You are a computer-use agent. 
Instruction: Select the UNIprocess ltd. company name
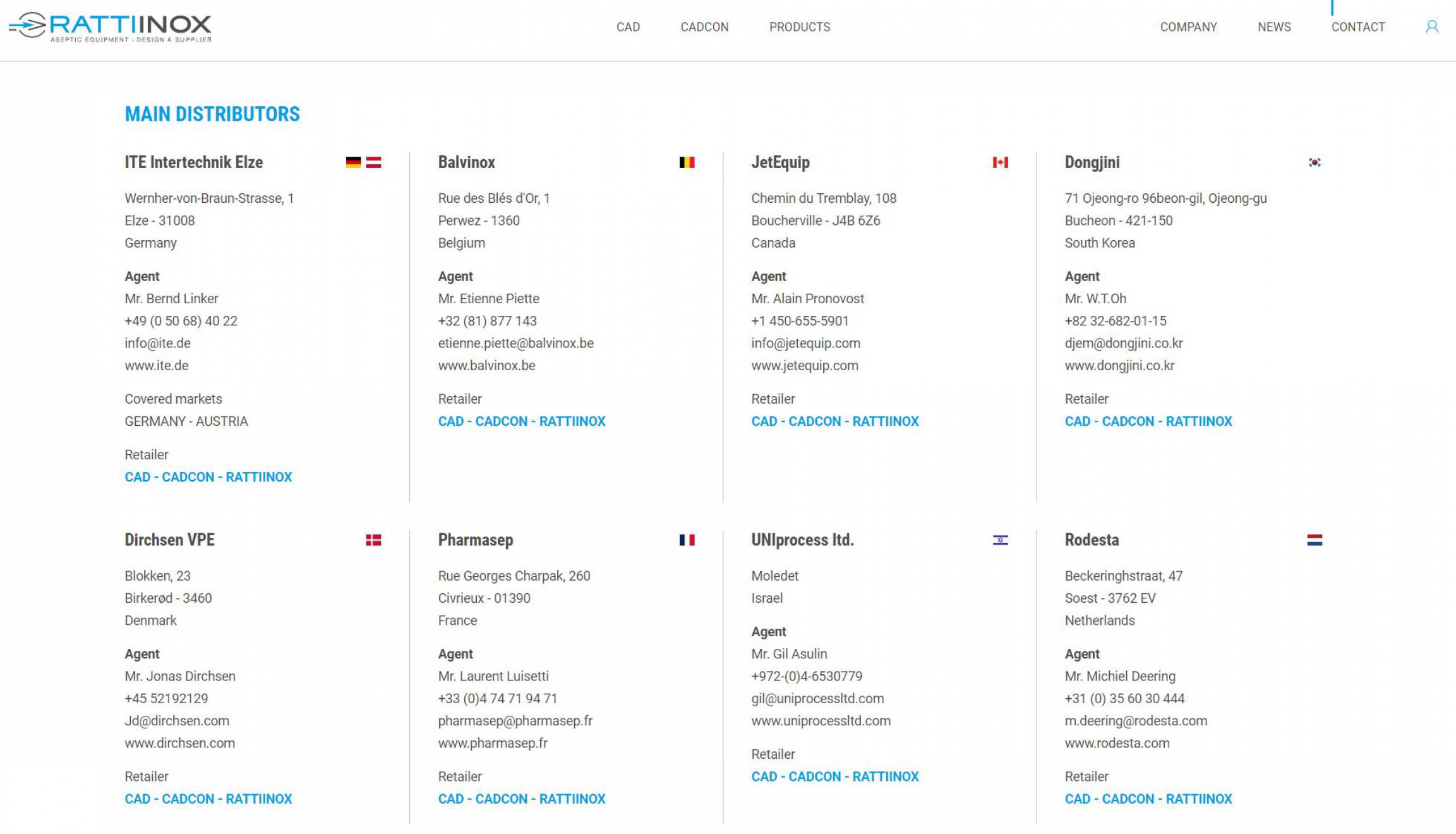click(x=802, y=540)
